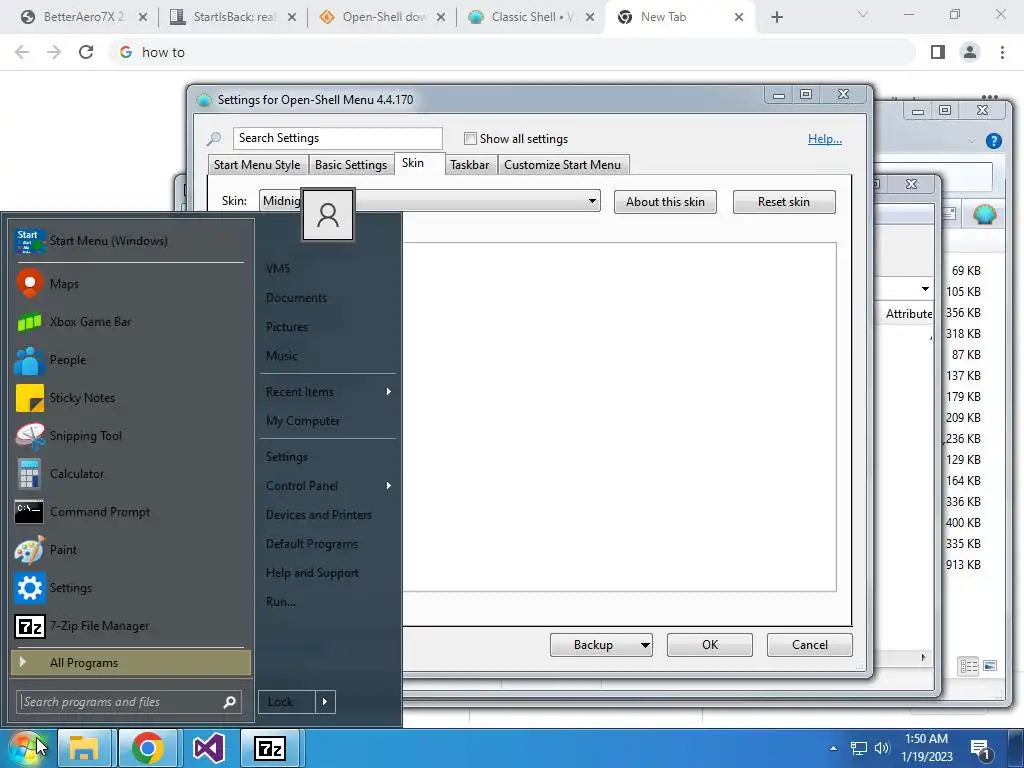Launch Xbox Game Bar icon
1024x768 pixels.
29,322
